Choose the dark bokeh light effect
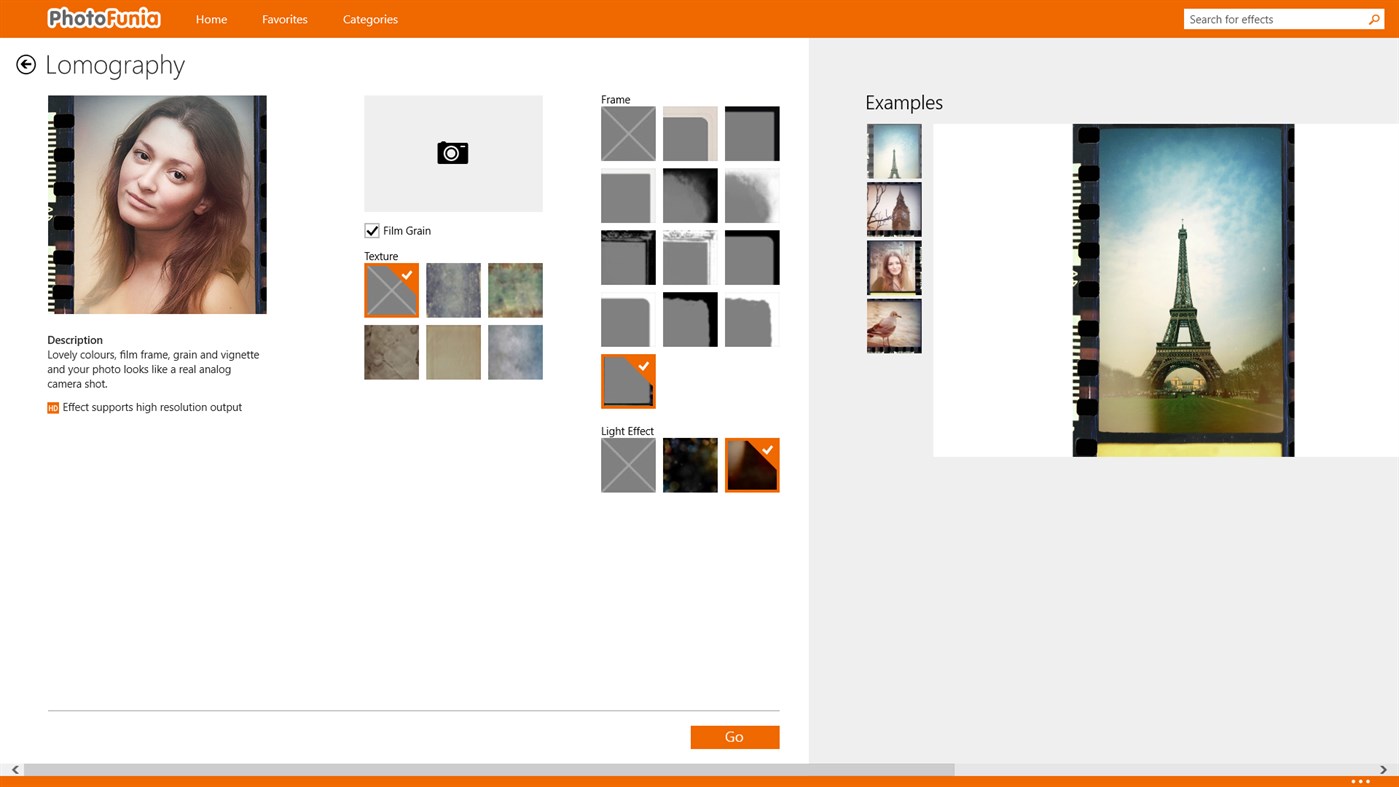1399x787 pixels. click(690, 465)
